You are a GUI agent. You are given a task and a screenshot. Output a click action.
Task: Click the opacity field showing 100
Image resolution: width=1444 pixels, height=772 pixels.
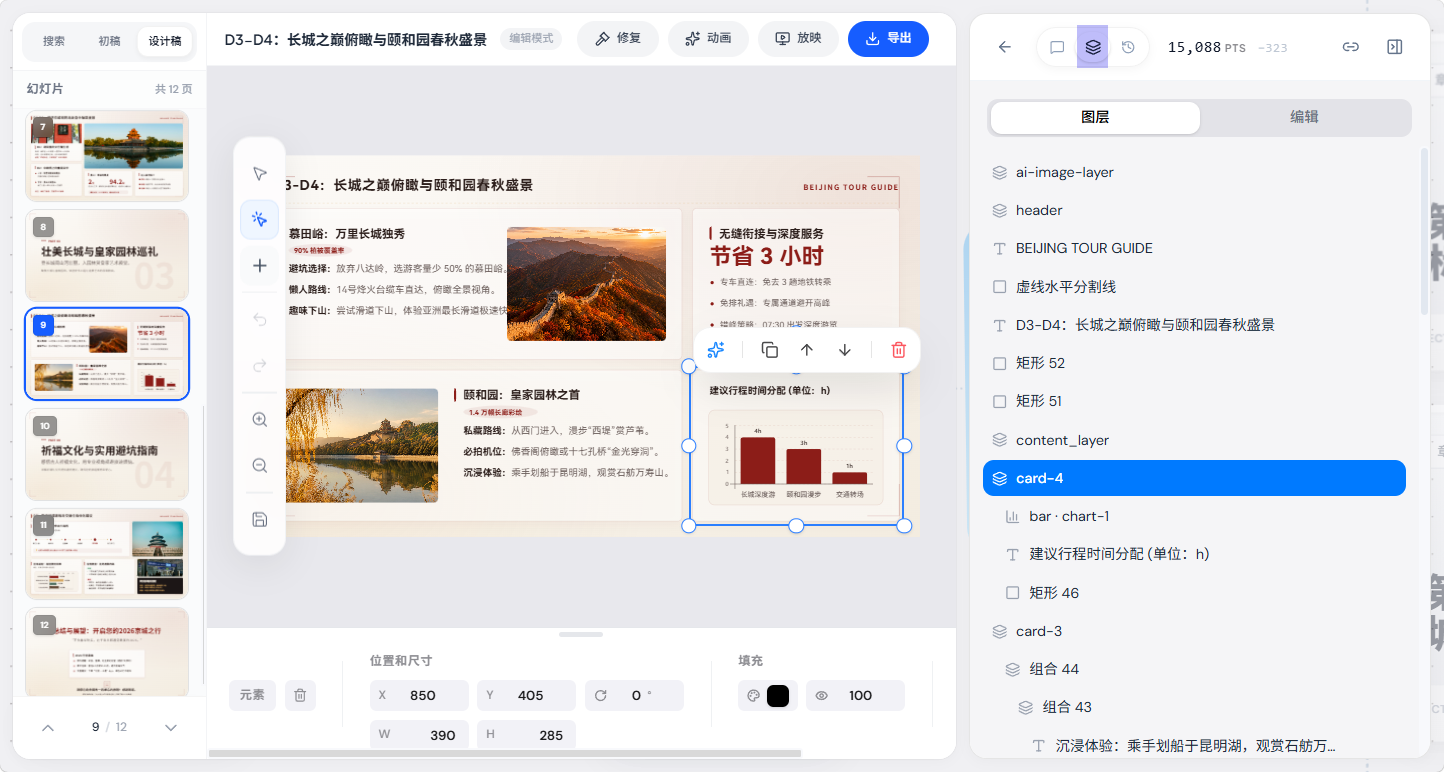click(x=855, y=695)
